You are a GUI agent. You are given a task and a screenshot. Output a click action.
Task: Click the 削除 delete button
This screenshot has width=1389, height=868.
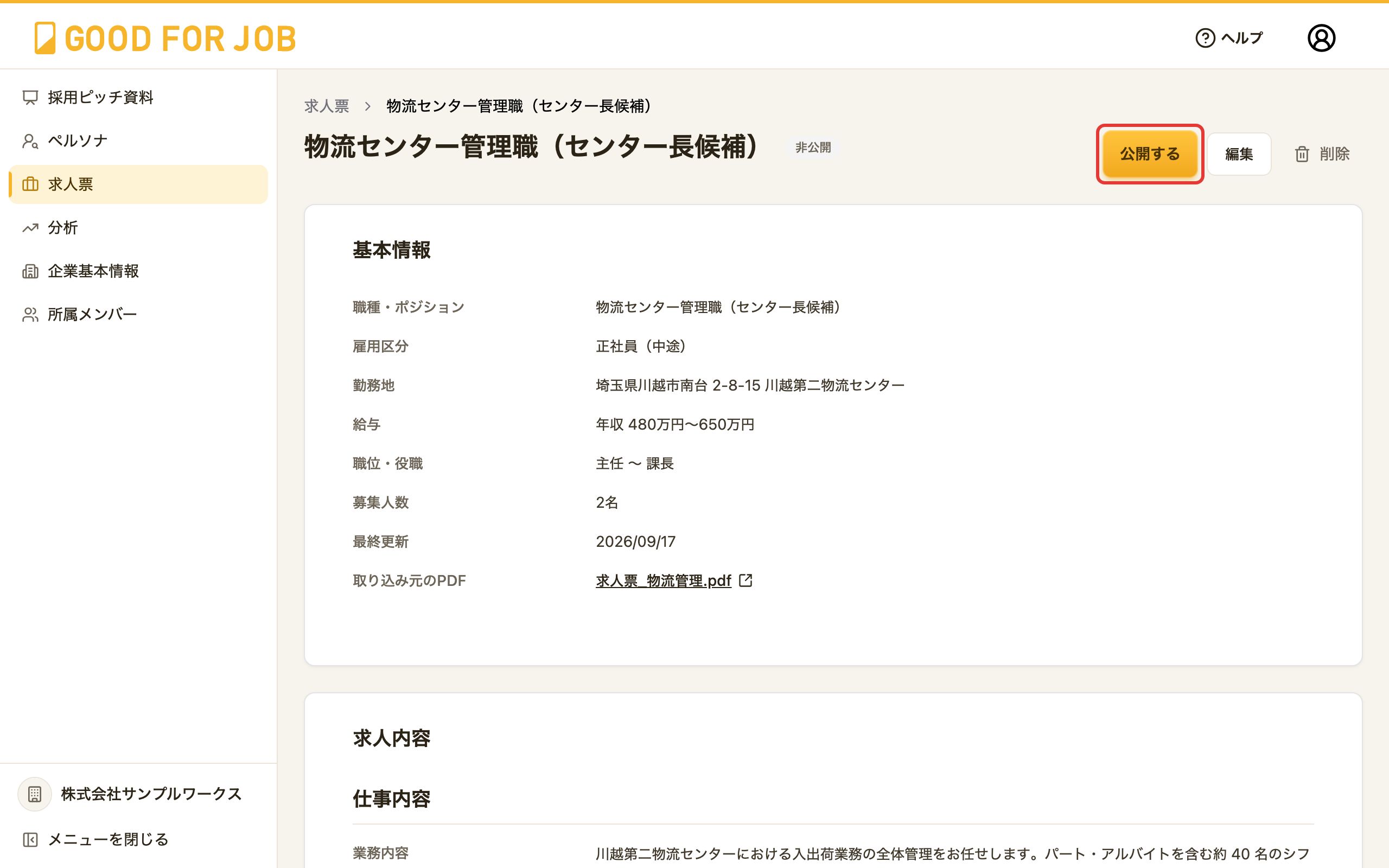pos(1322,154)
